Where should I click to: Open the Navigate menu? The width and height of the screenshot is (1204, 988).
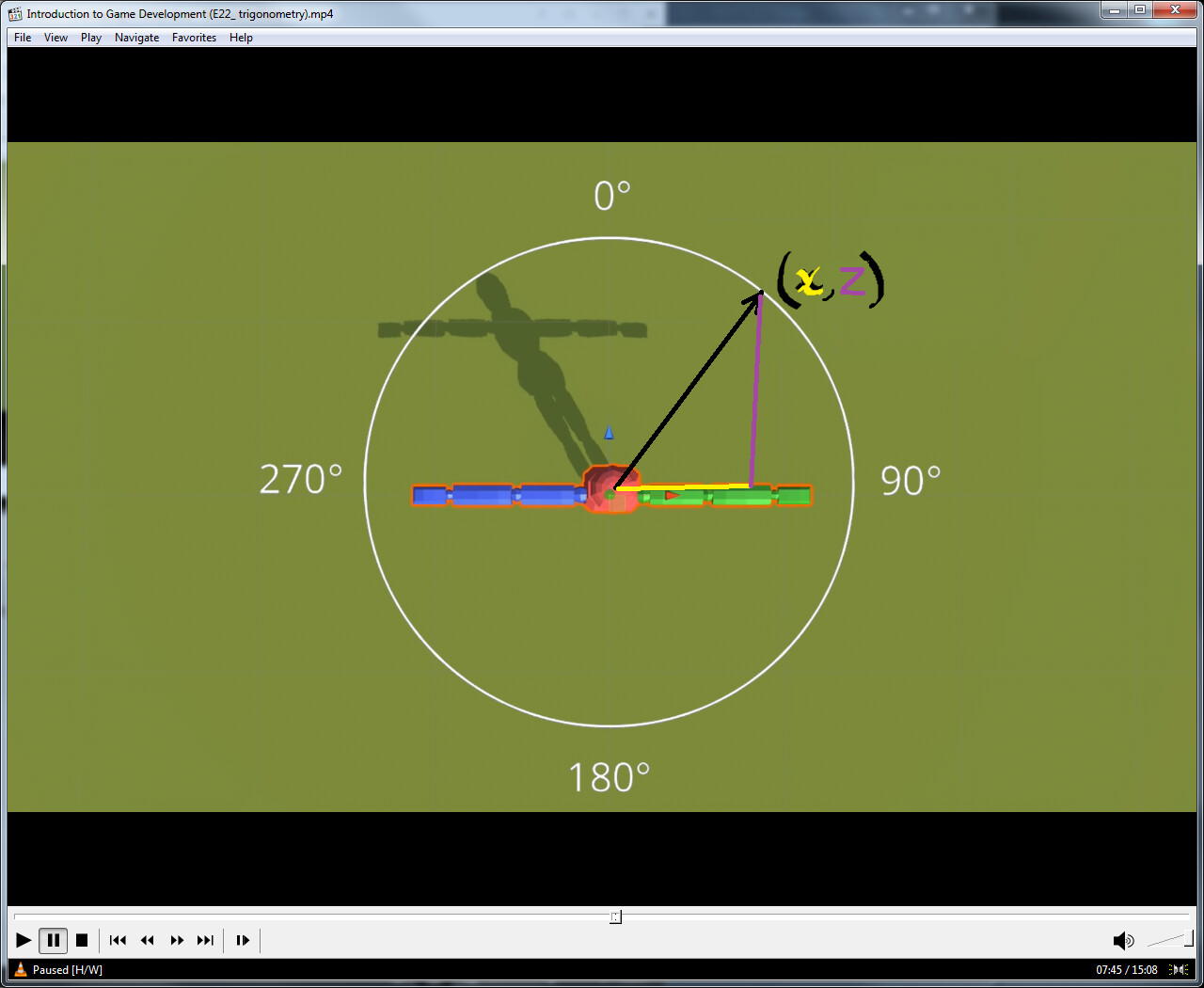coord(137,38)
